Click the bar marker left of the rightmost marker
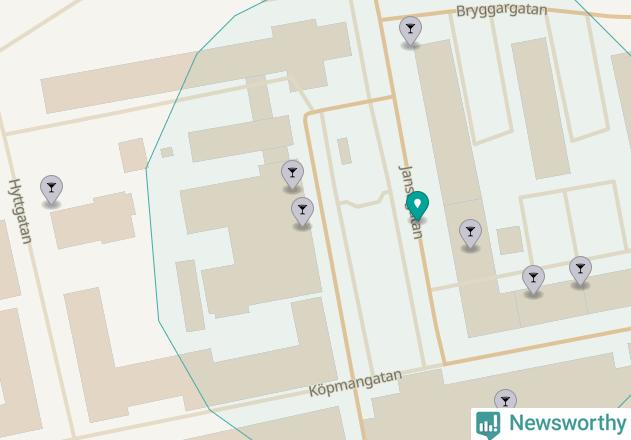The image size is (631, 440). [x=533, y=280]
